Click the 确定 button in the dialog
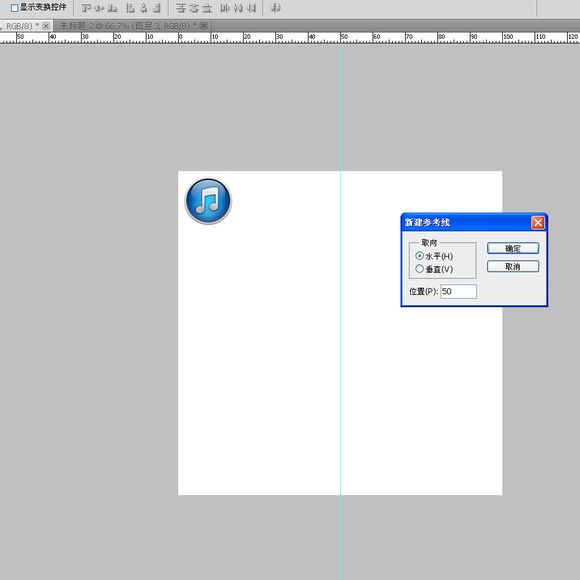 point(513,248)
